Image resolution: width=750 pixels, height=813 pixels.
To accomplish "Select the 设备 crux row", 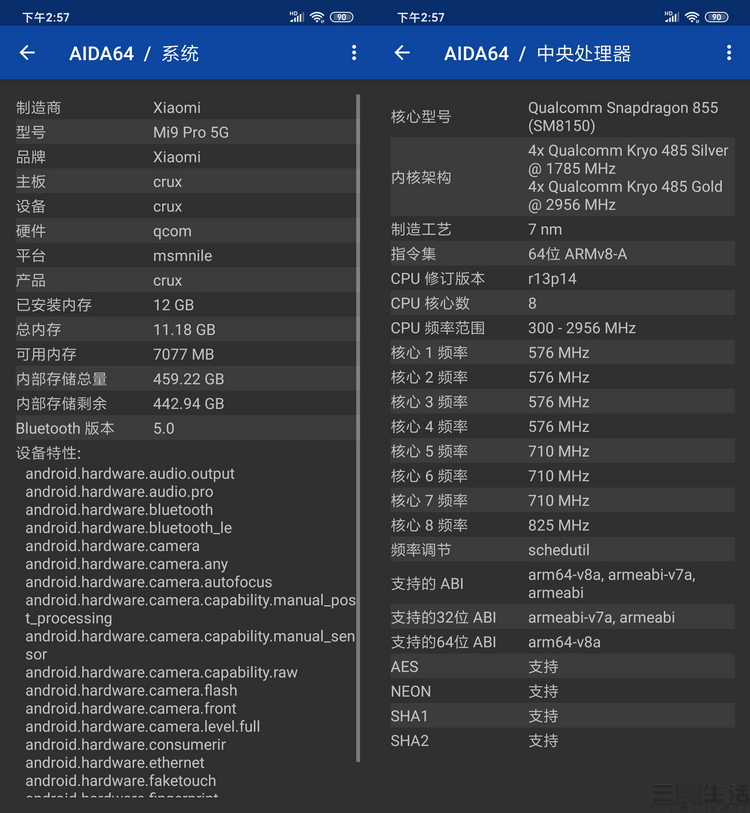I will pyautogui.click(x=186, y=206).
